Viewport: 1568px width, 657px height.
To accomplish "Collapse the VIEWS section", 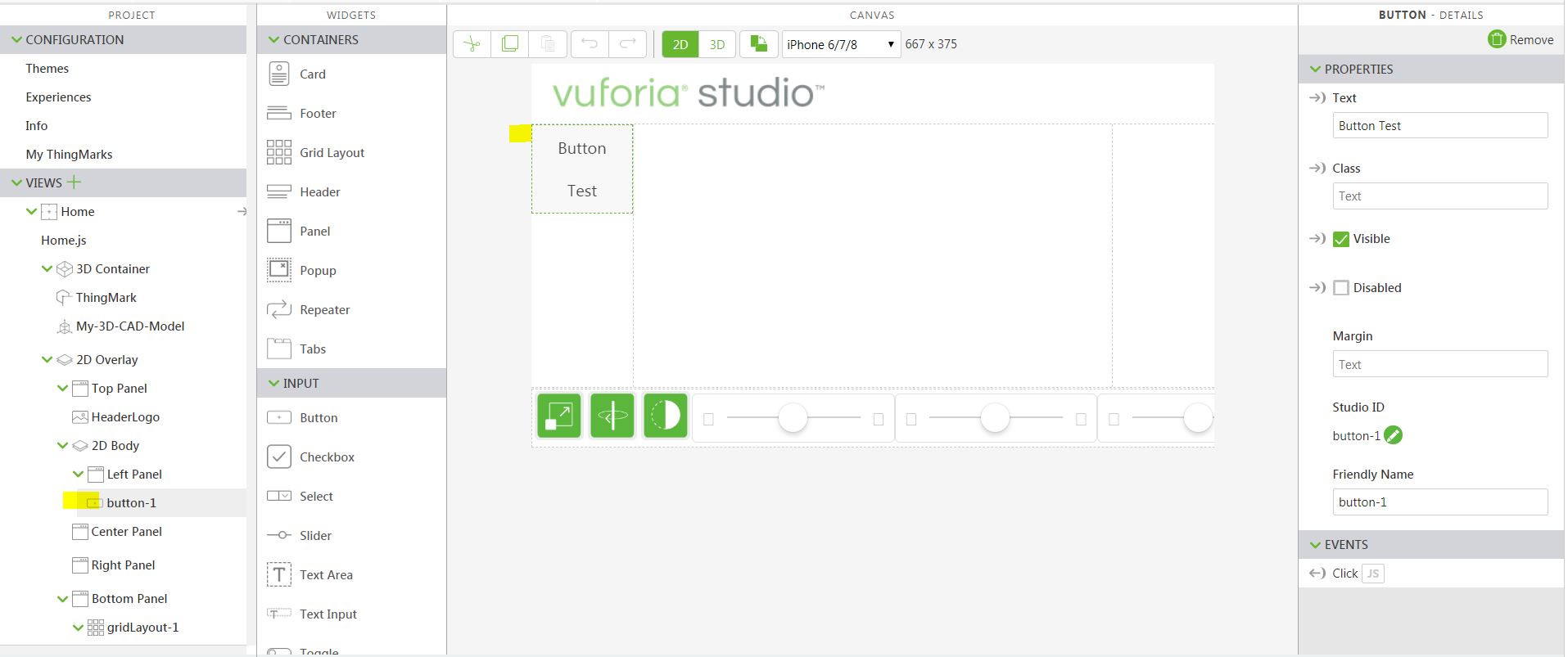I will pos(16,183).
